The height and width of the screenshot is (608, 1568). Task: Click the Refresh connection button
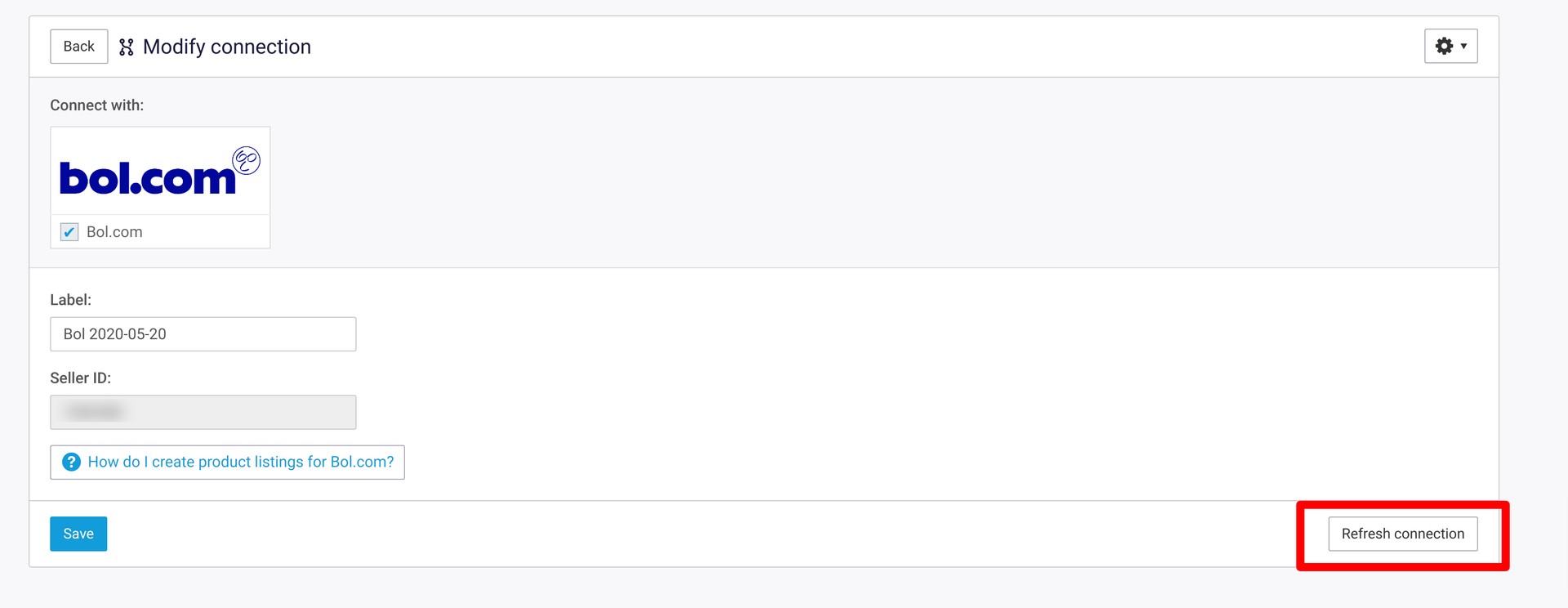coord(1402,534)
